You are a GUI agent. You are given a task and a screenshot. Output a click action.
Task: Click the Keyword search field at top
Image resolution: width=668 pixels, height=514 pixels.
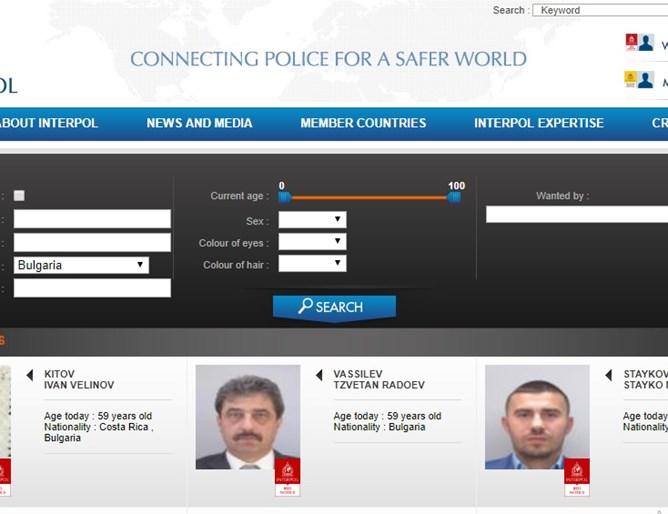click(x=600, y=10)
